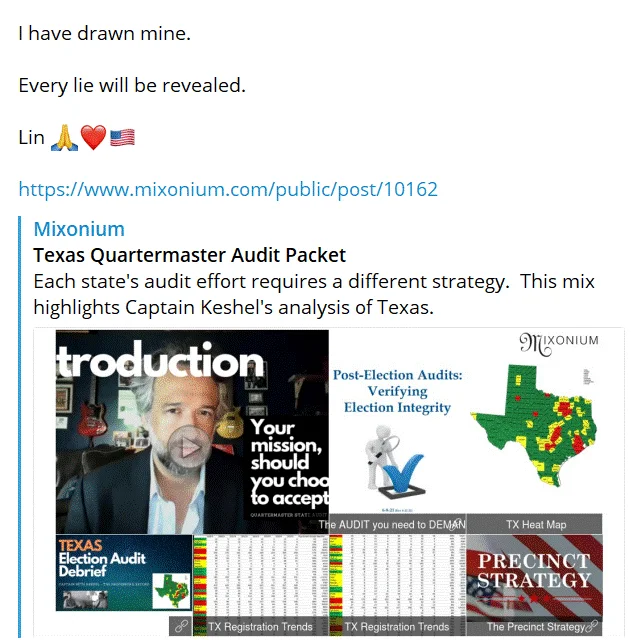This screenshot has height=640, width=640.
Task: Play the Introduction video
Action: click(x=189, y=447)
